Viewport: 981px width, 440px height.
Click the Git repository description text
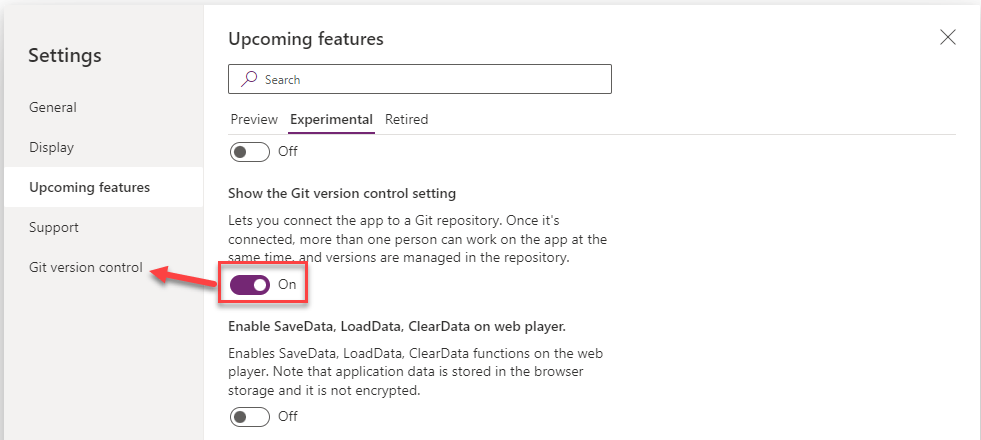pyautogui.click(x=417, y=238)
